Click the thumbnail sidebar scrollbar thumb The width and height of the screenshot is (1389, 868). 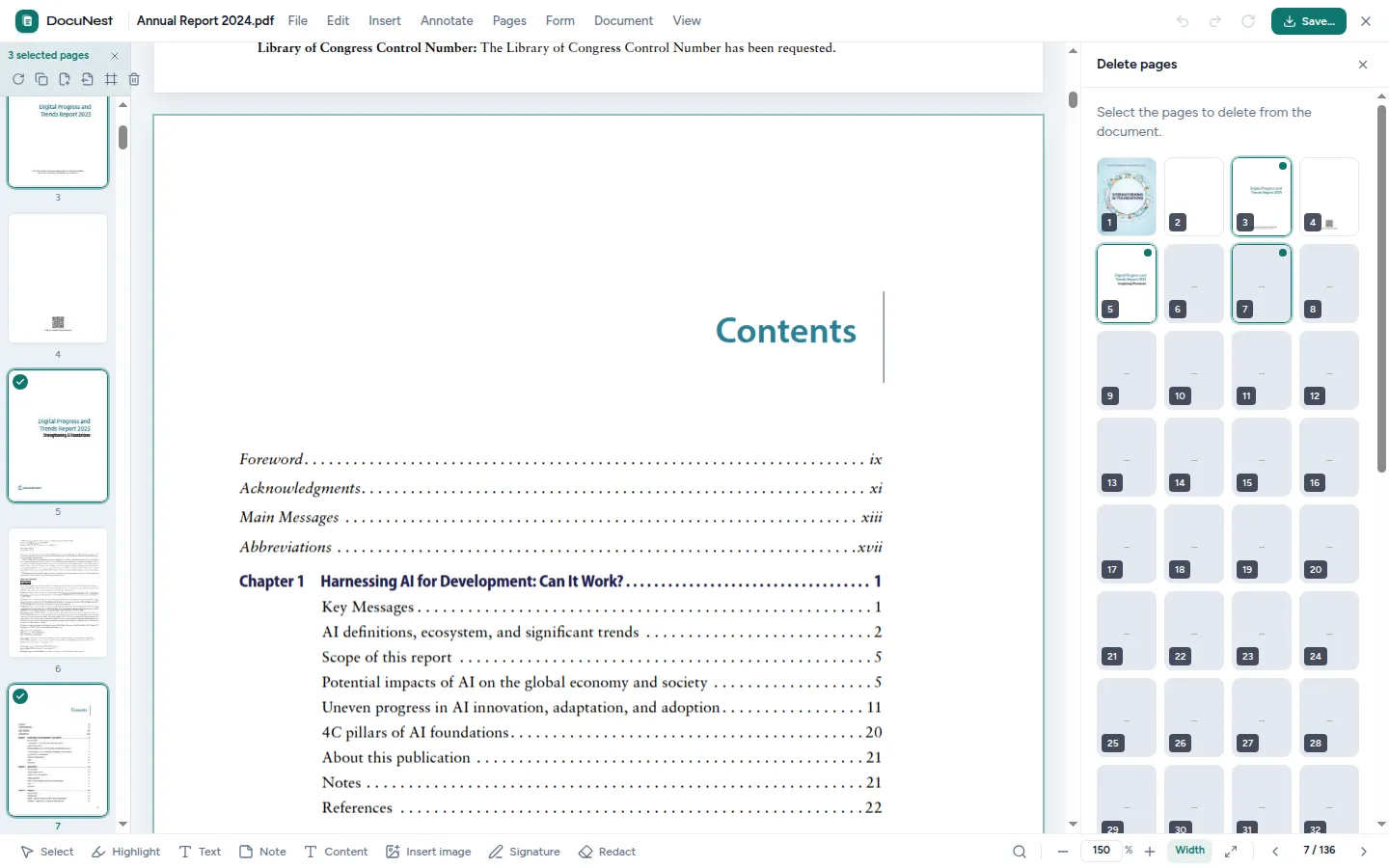pyautogui.click(x=123, y=137)
